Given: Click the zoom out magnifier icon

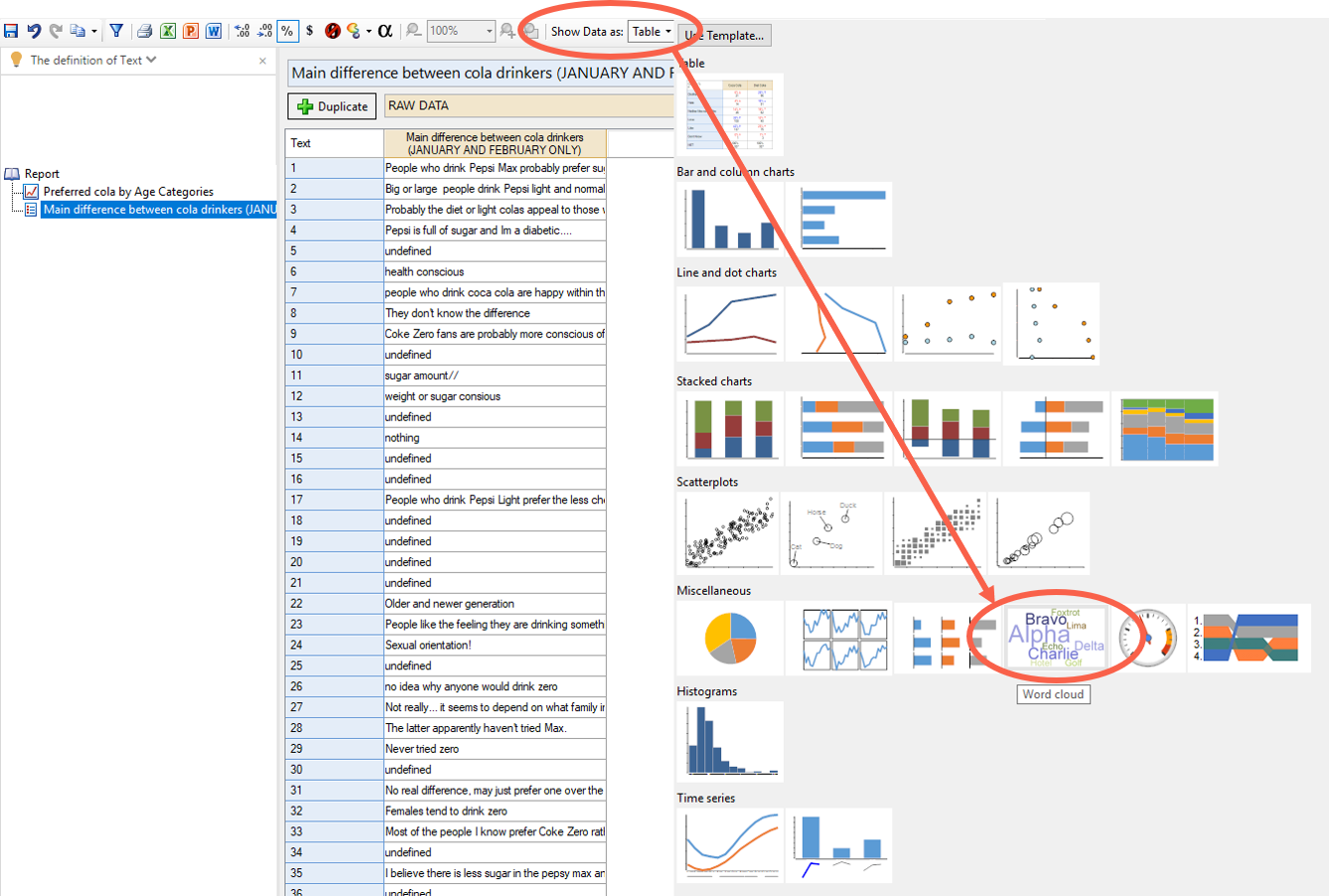Looking at the screenshot, I should click(x=414, y=31).
